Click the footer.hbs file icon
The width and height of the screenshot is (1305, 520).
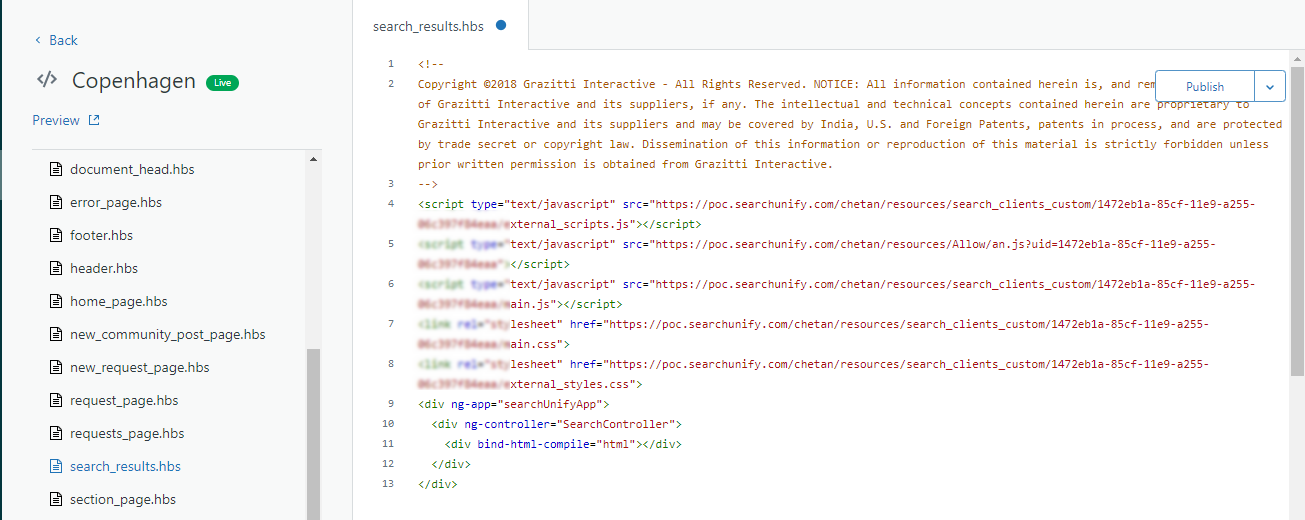(56, 235)
